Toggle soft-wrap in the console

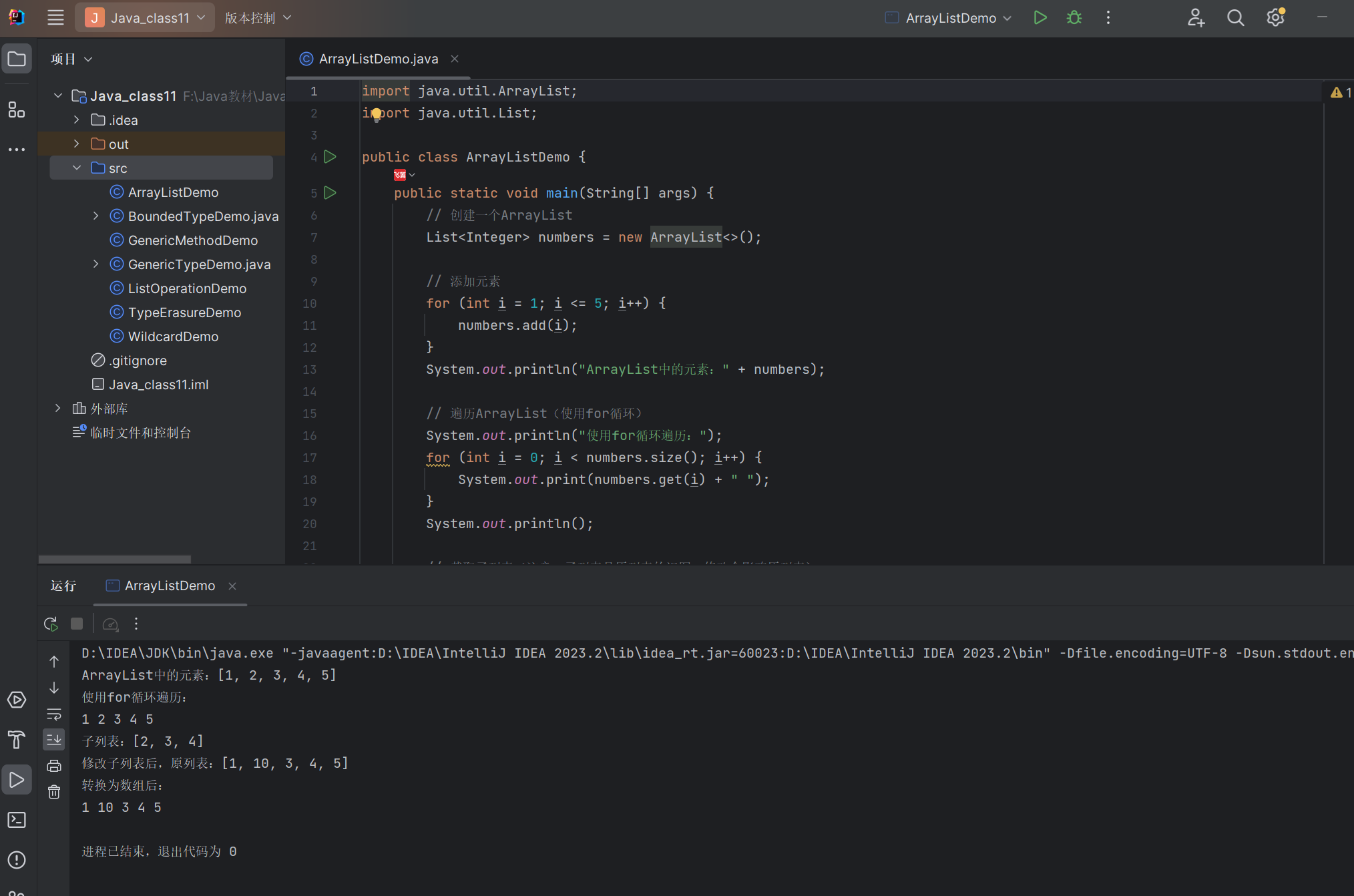click(54, 714)
